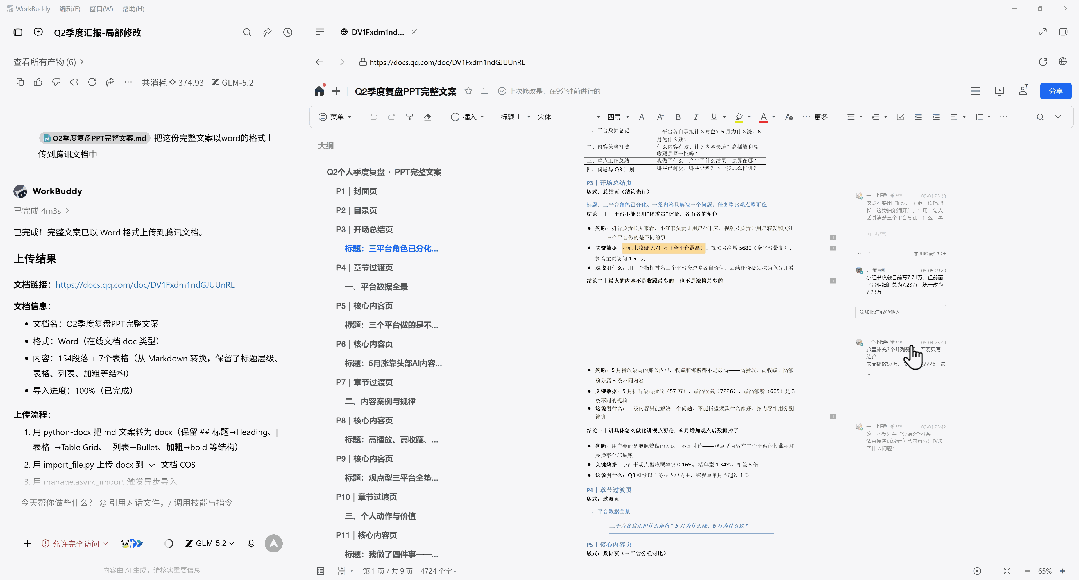Click the pin icon beside search
Image resolution: width=1079 pixels, height=580 pixels.
[x=268, y=32]
